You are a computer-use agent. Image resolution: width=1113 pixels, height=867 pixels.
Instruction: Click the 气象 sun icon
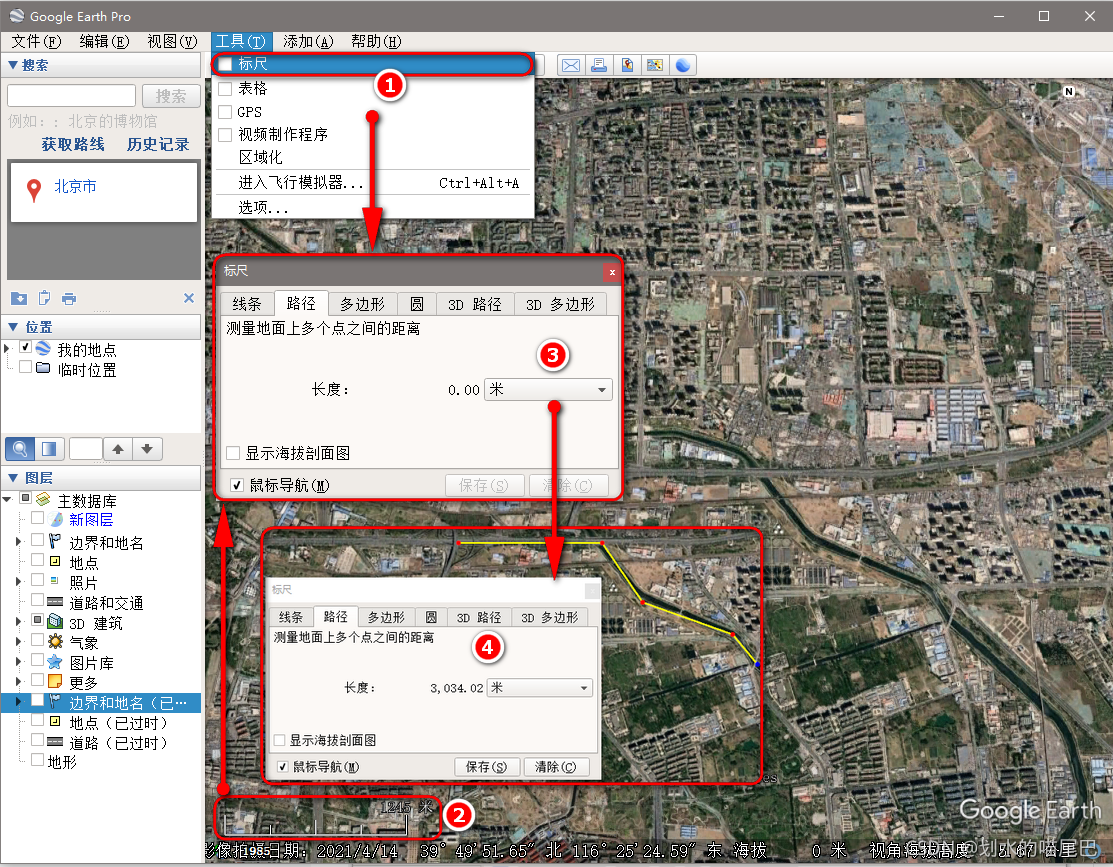[55, 642]
